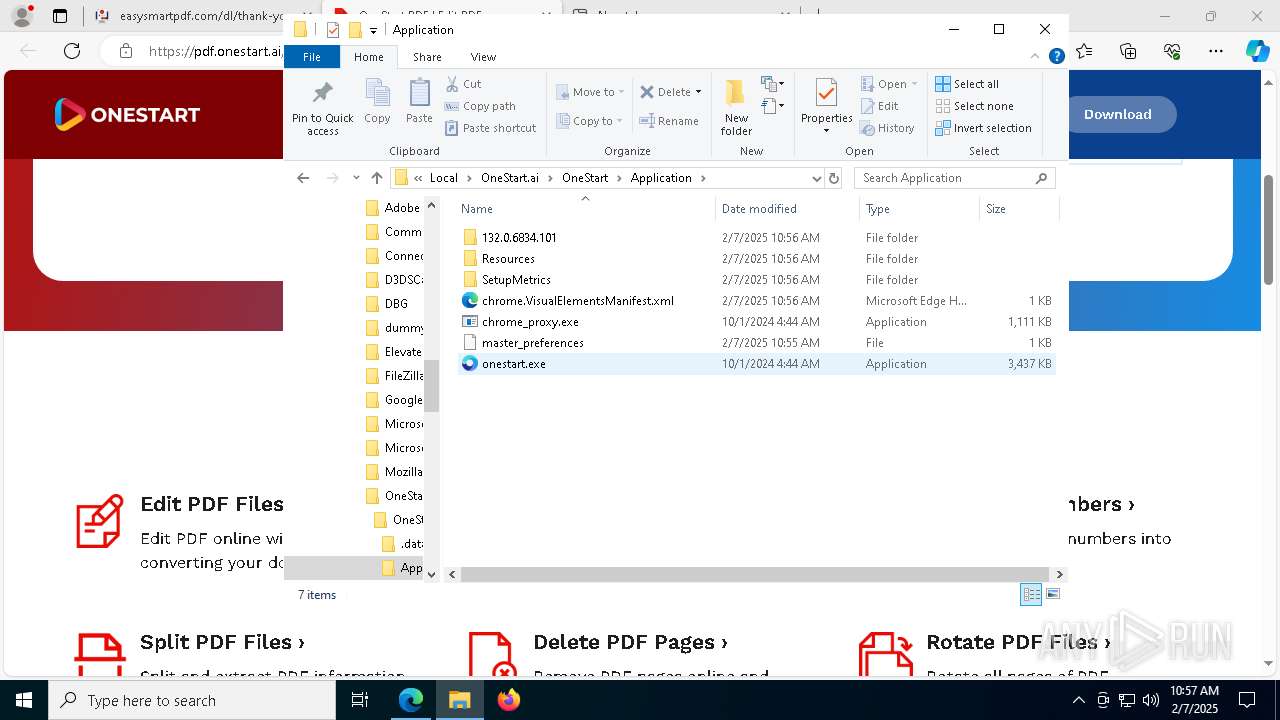Create a New folder
The width and height of the screenshot is (1280, 720).
click(x=736, y=107)
